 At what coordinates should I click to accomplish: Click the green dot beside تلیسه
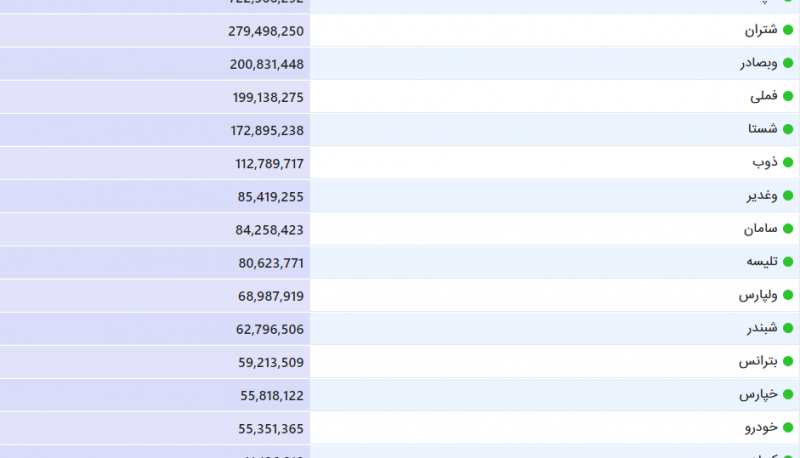(x=788, y=262)
